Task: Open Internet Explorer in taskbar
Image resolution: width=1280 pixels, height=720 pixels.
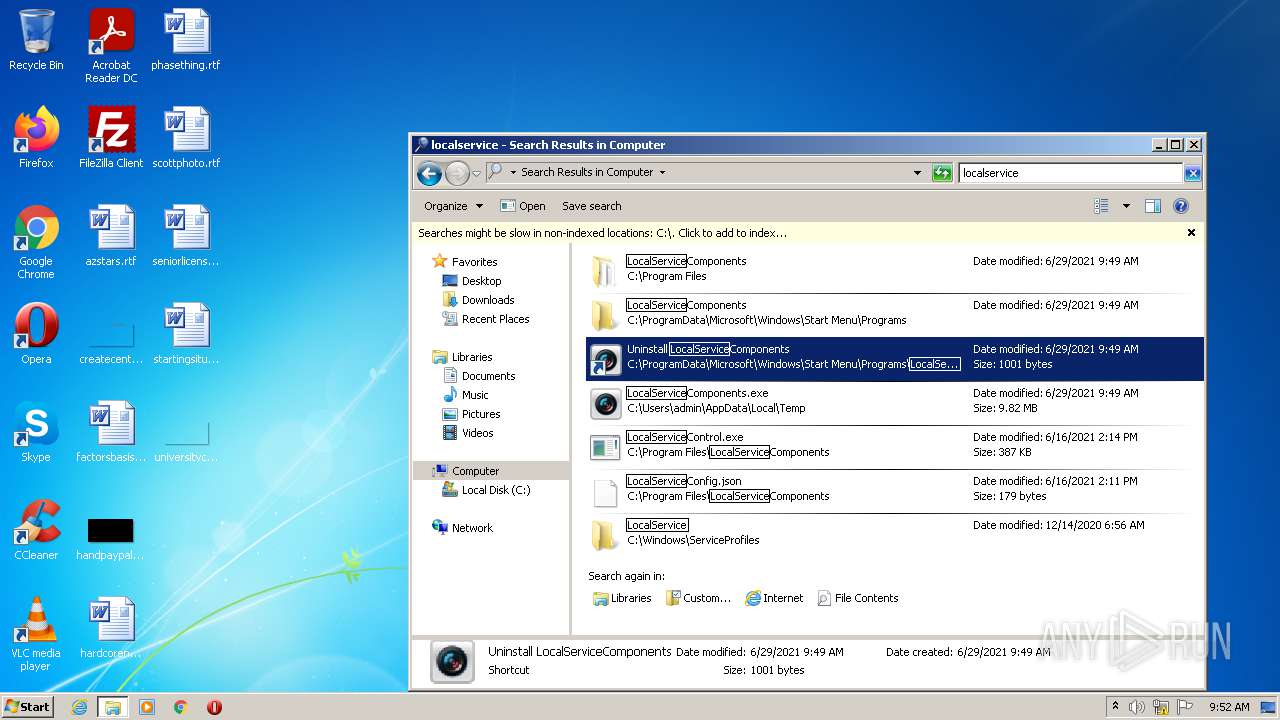Action: coord(79,707)
